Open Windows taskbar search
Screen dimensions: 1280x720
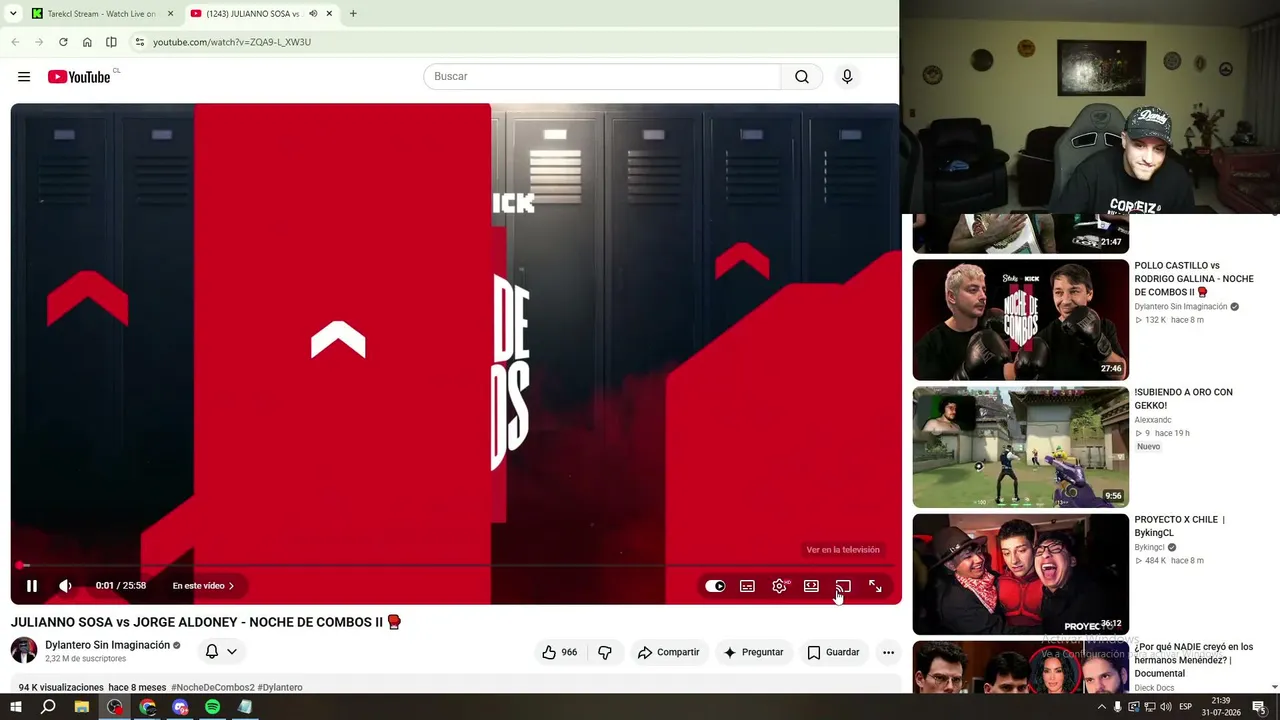(x=48, y=707)
